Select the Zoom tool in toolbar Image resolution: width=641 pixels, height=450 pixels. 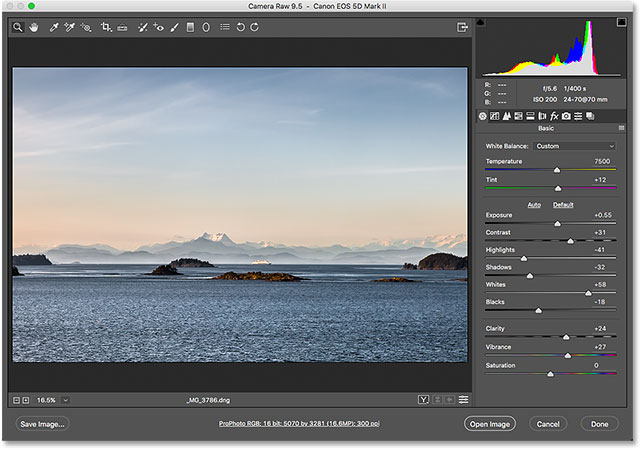coord(18,27)
